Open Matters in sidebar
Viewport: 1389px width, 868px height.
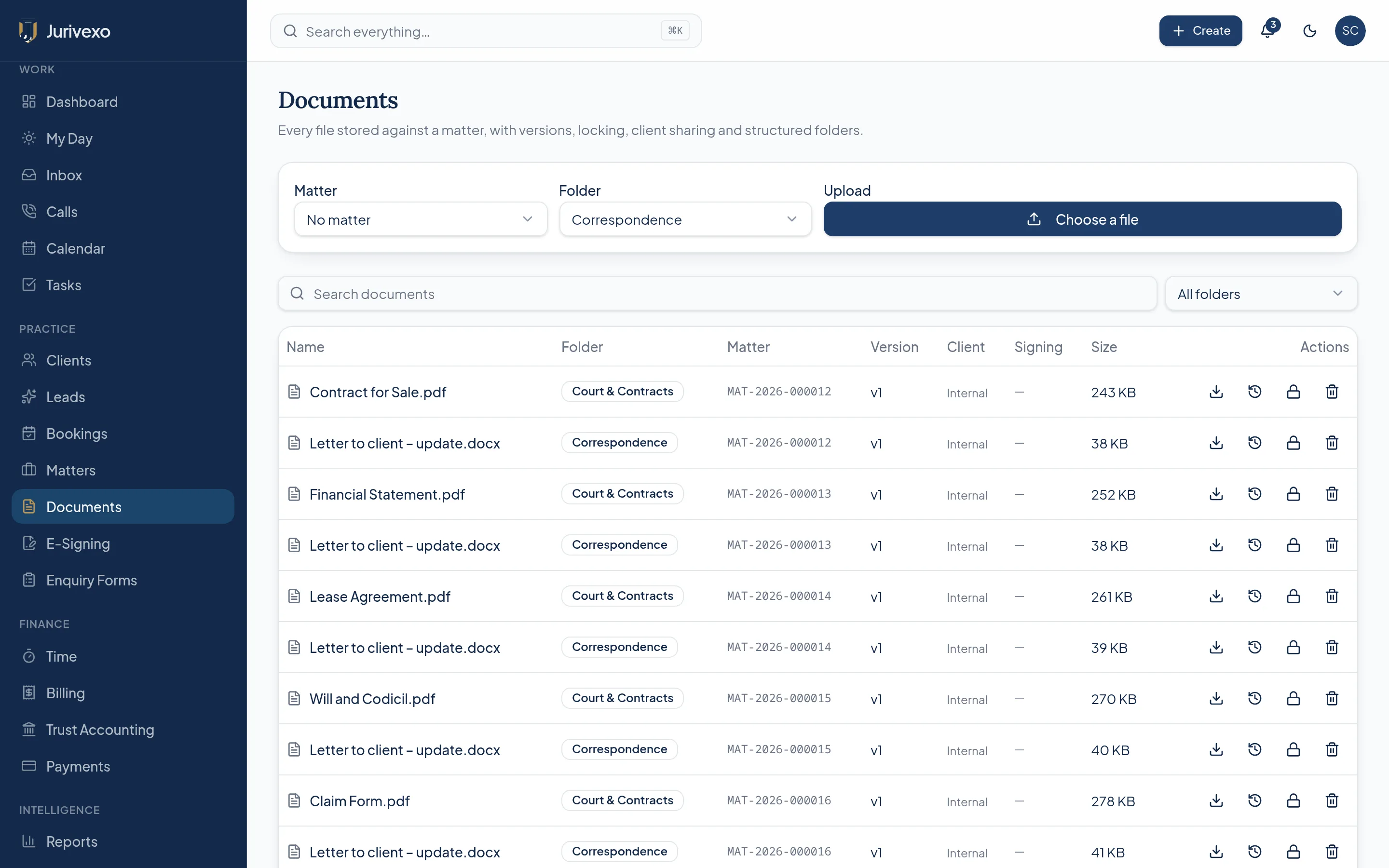point(123,470)
